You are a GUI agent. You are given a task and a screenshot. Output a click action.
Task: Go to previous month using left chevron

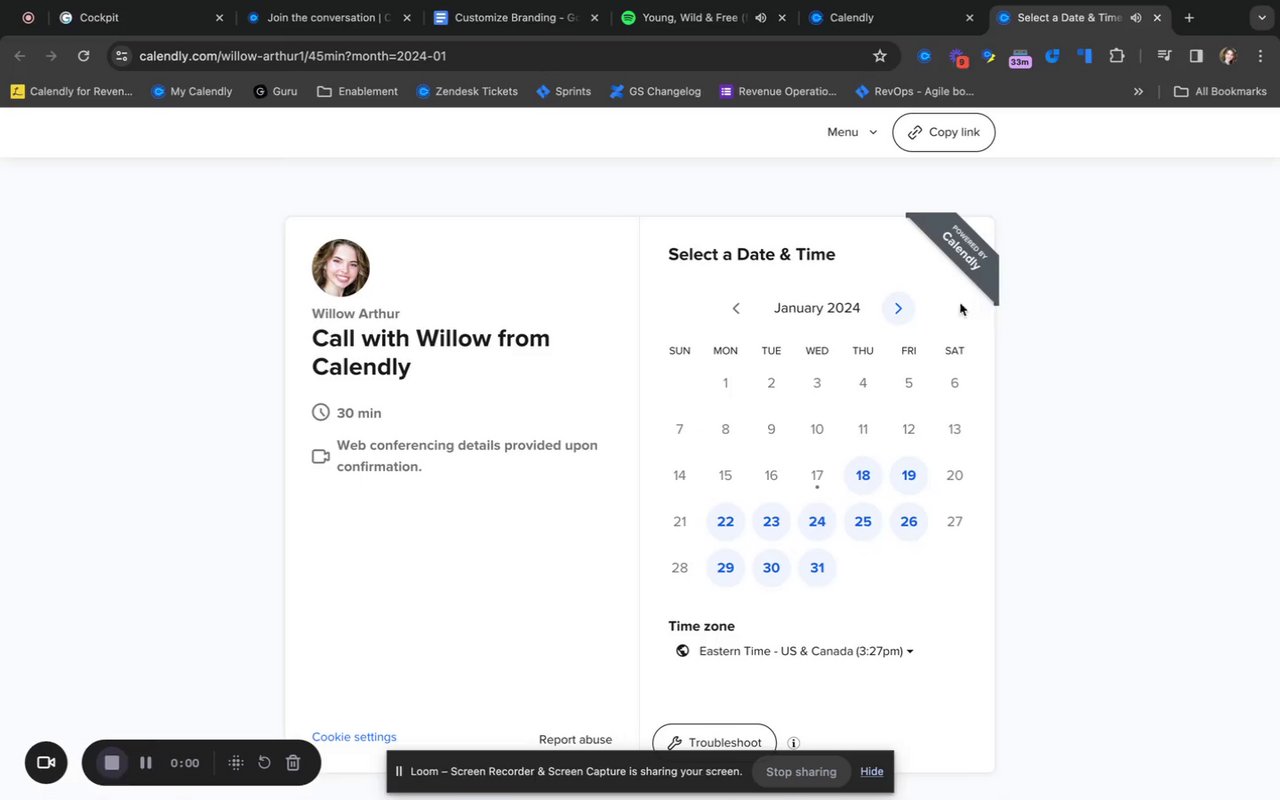coord(736,308)
